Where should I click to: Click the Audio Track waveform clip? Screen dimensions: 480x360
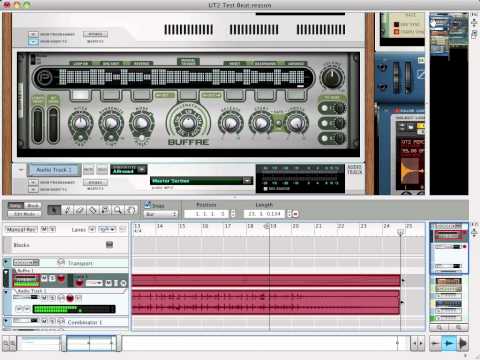(266, 302)
